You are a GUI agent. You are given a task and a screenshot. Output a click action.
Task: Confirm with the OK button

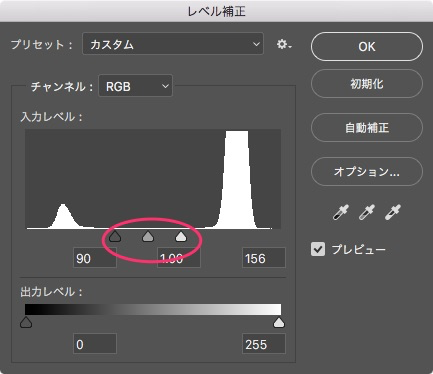coord(367,47)
